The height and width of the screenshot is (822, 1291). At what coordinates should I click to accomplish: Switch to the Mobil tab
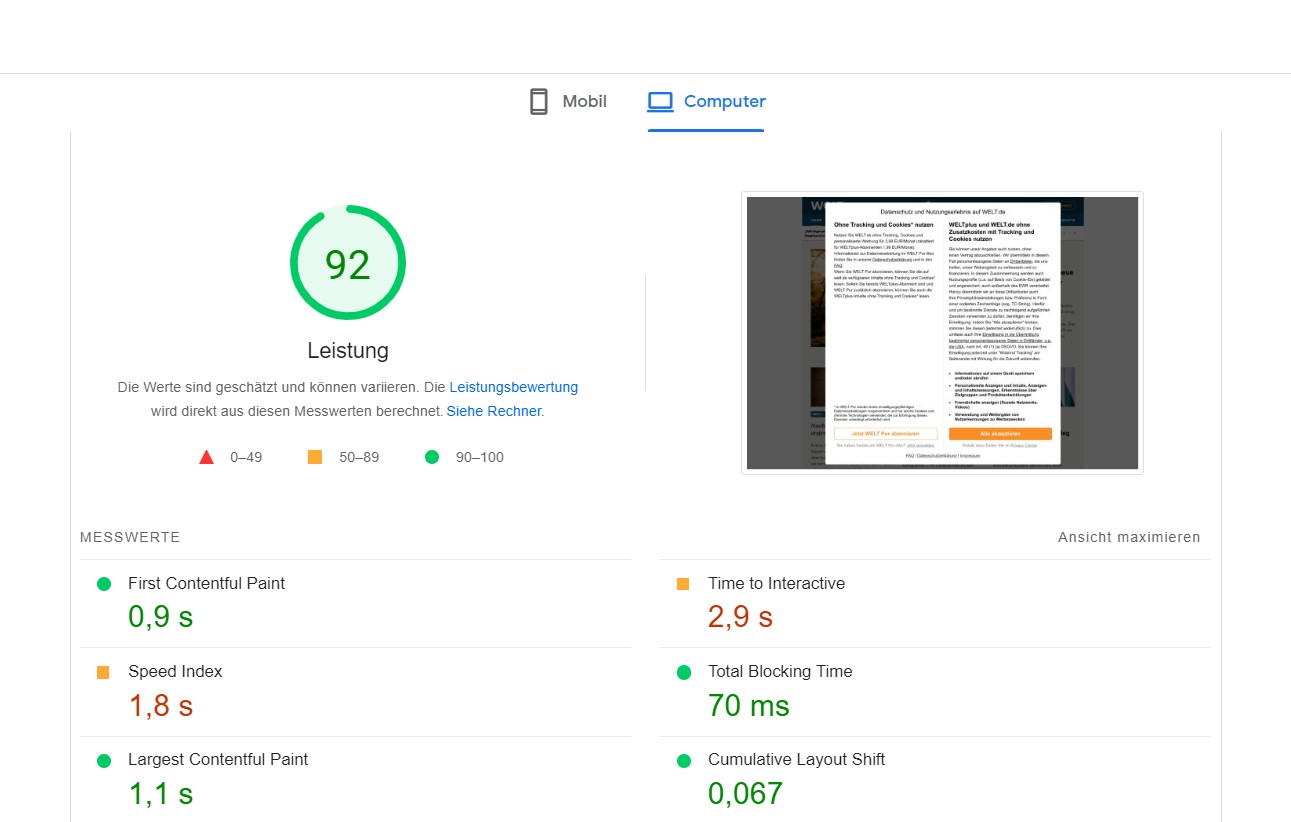(568, 102)
